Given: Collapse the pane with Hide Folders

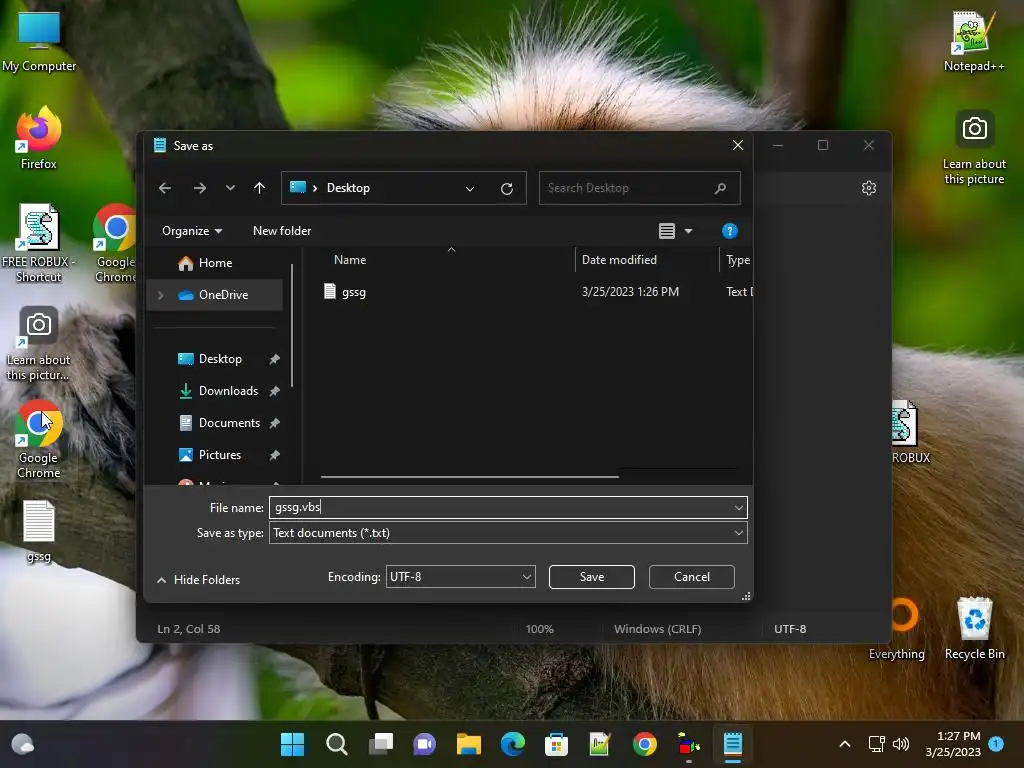Looking at the screenshot, I should pyautogui.click(x=199, y=580).
